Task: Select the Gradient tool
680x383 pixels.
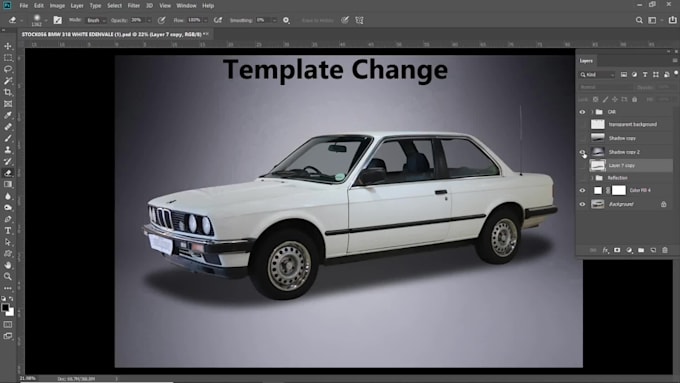Action: pyautogui.click(x=8, y=184)
